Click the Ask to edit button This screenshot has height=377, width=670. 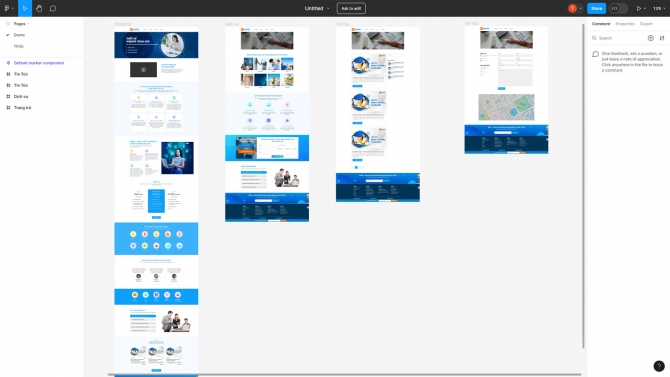tap(351, 8)
